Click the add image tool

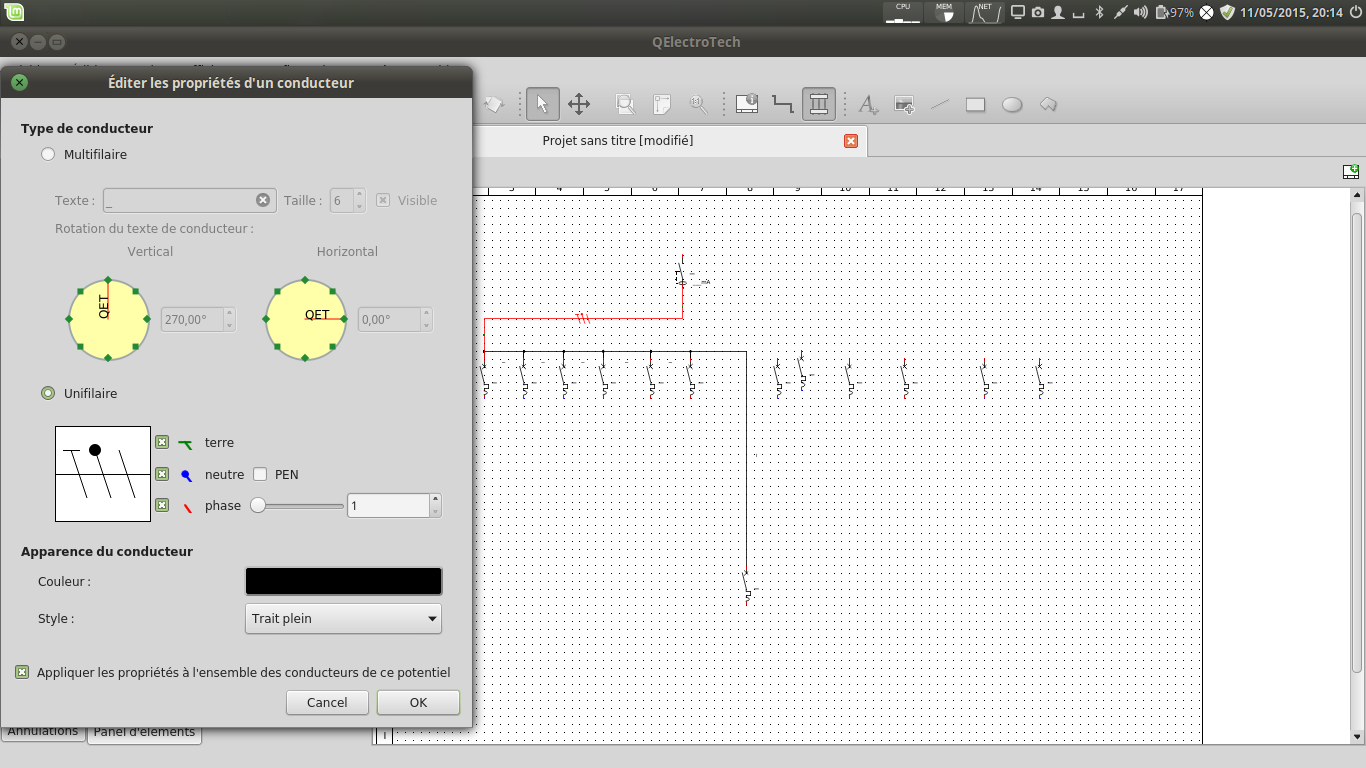904,104
